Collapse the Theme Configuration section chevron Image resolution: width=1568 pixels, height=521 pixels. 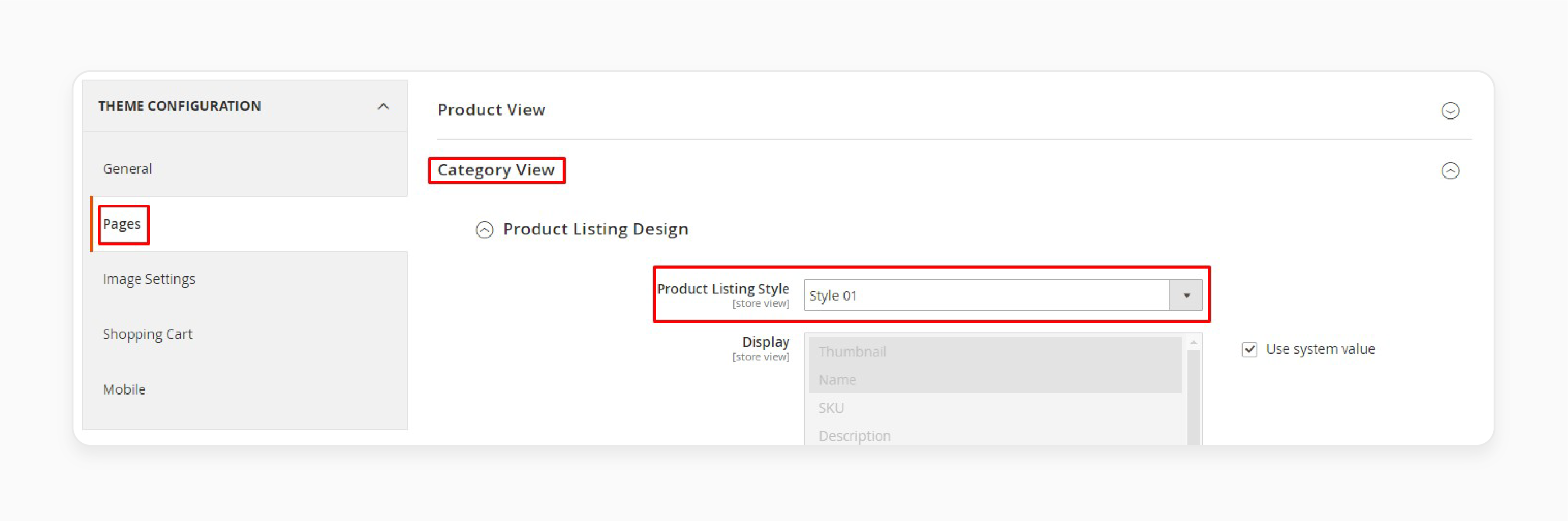(383, 106)
